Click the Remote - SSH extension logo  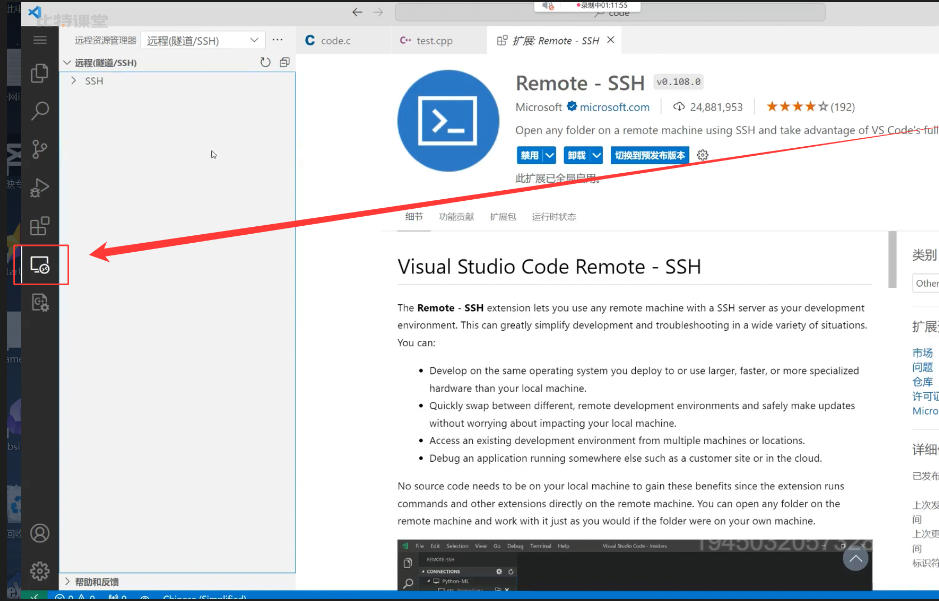[x=448, y=121]
